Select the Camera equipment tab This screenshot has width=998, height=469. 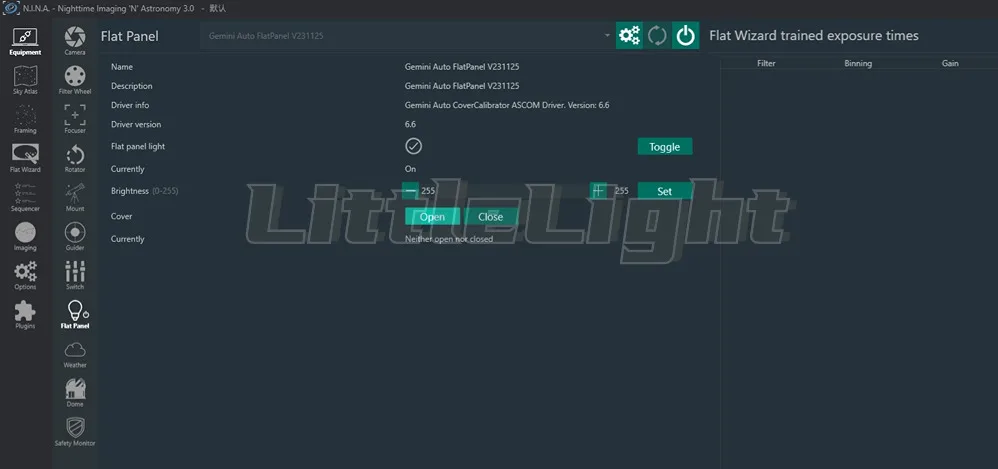tap(75, 41)
